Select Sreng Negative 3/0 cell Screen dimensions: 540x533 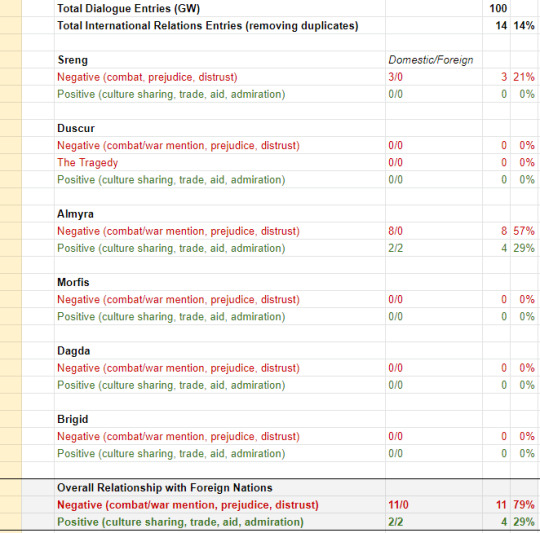[x=434, y=77]
